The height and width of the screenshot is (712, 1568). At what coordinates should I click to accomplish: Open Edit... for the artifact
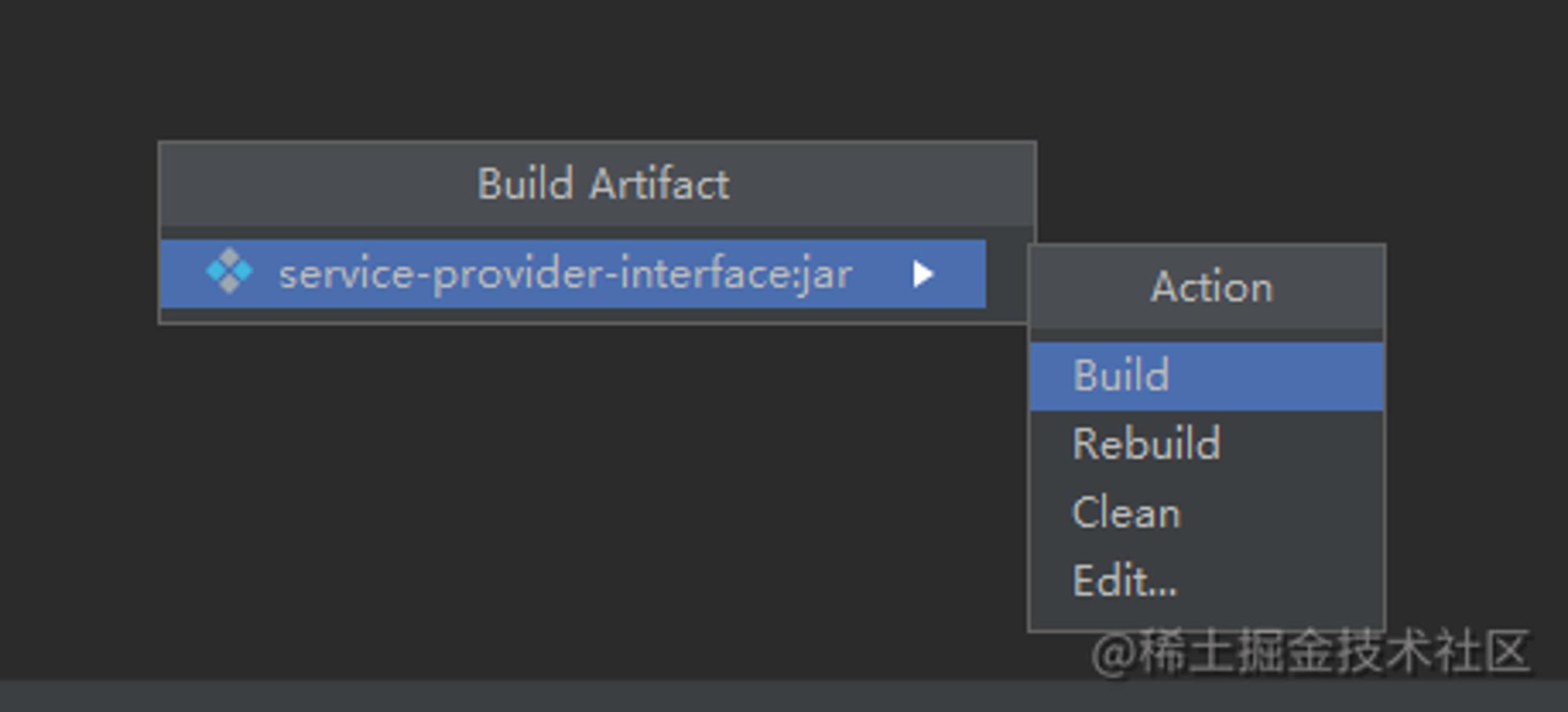tap(1207, 581)
